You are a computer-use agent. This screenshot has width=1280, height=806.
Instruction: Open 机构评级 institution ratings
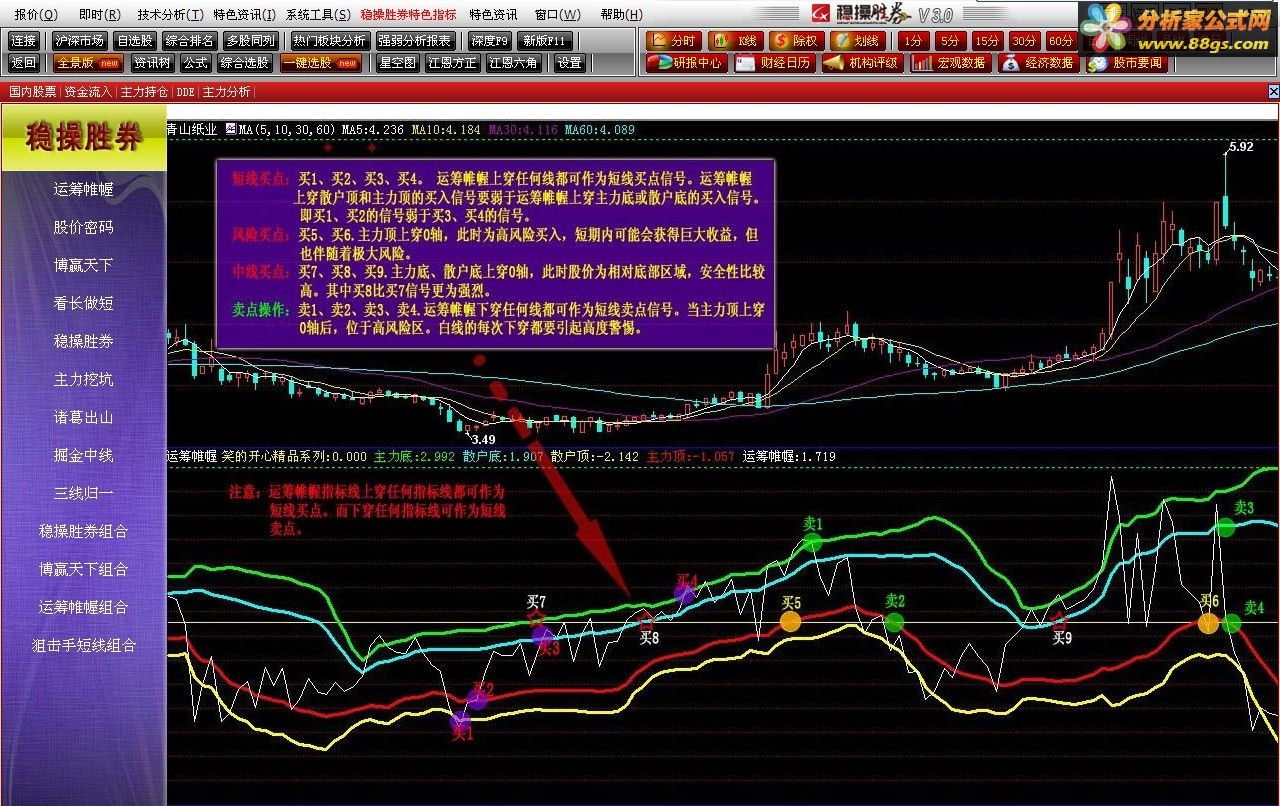point(863,63)
